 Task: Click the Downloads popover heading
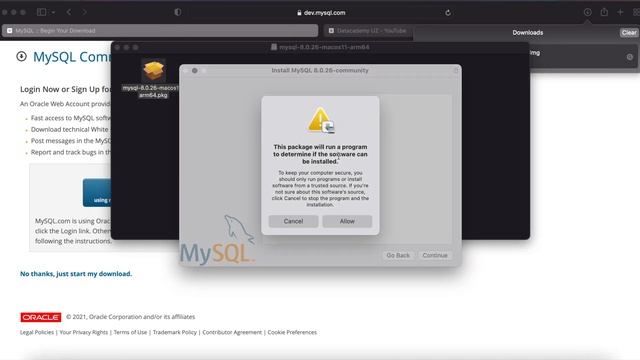coord(528,33)
